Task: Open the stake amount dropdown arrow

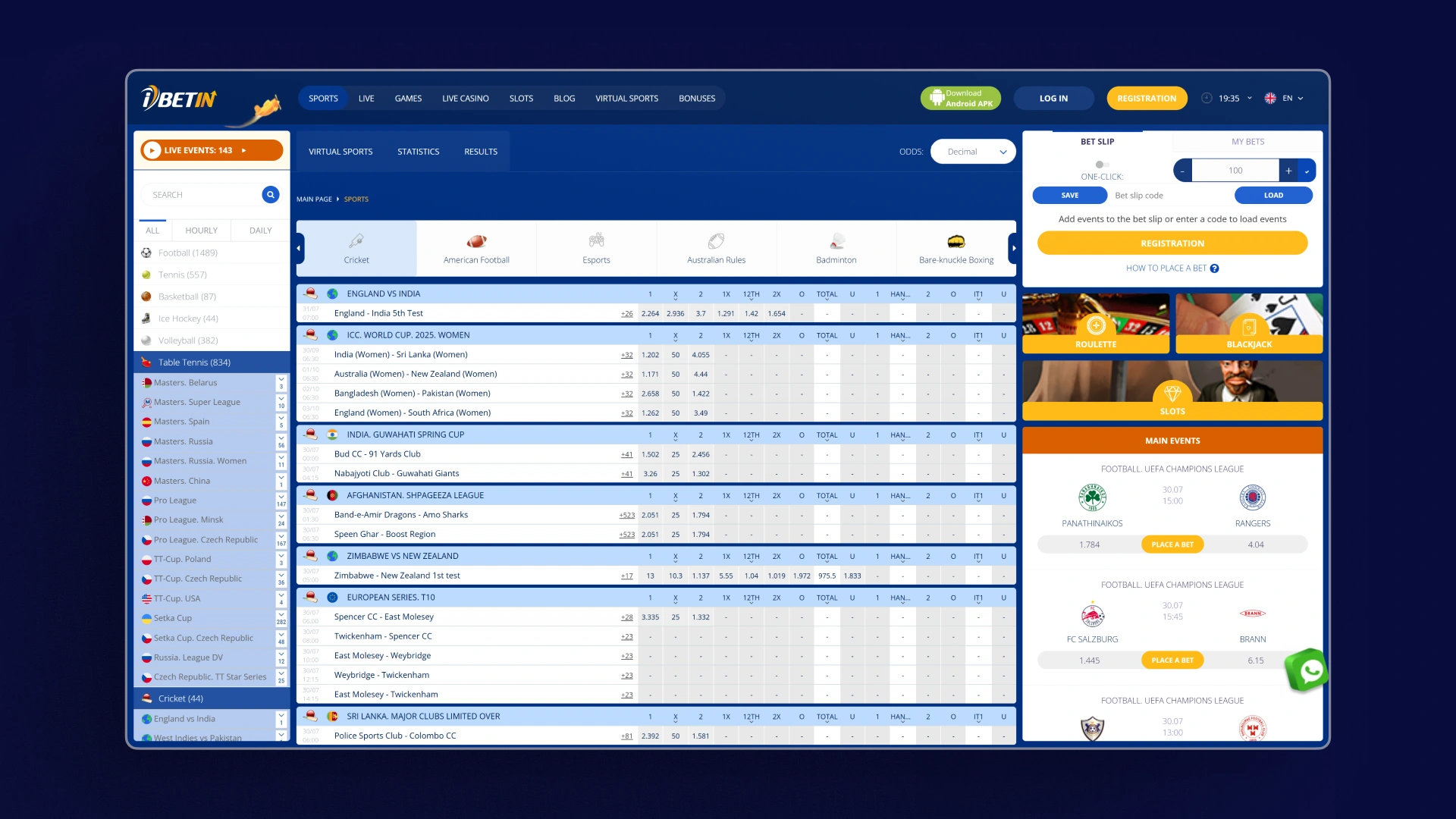Action: pos(1307,171)
